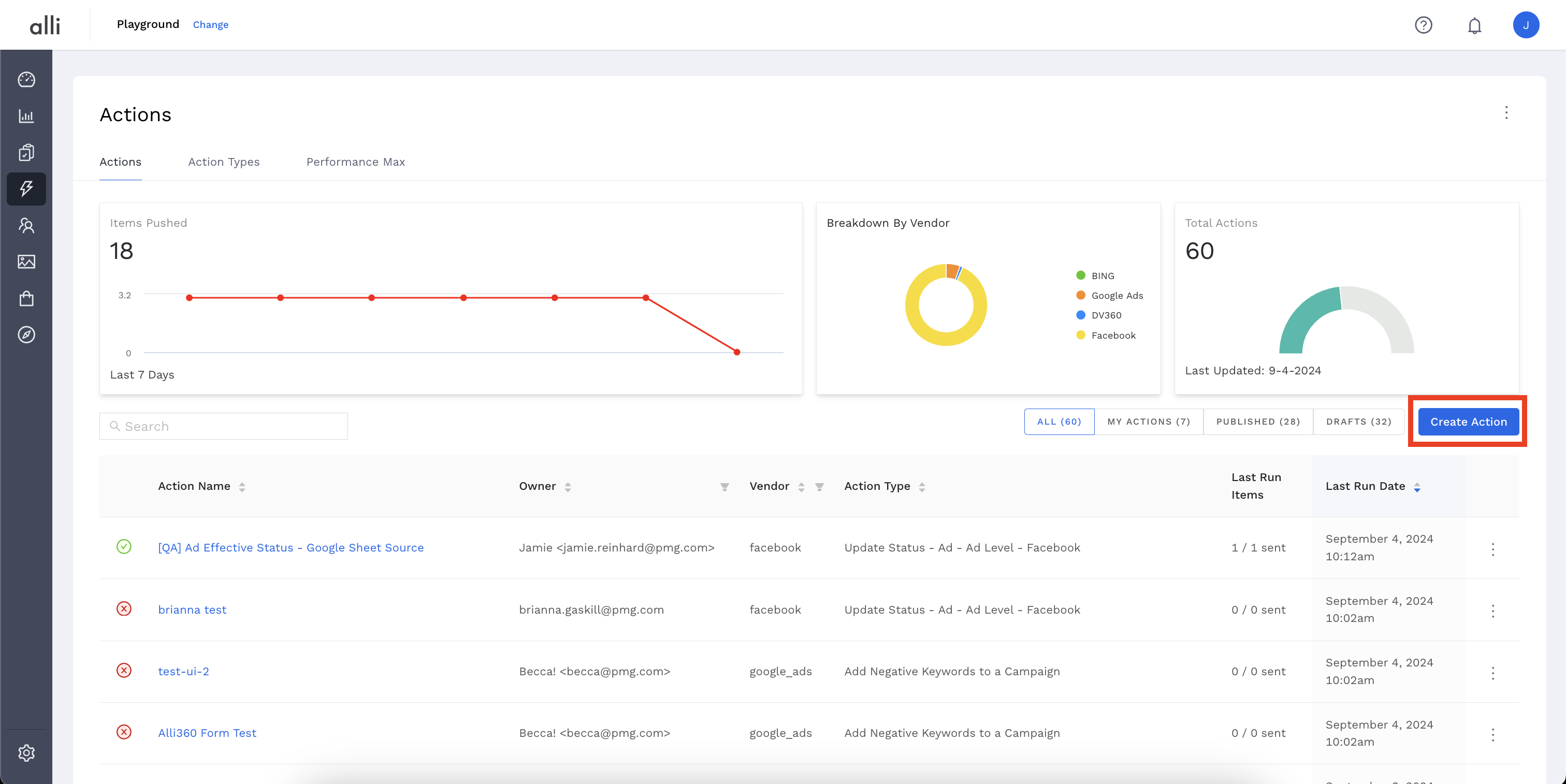Open settings gear at sidebar bottom

point(26,753)
